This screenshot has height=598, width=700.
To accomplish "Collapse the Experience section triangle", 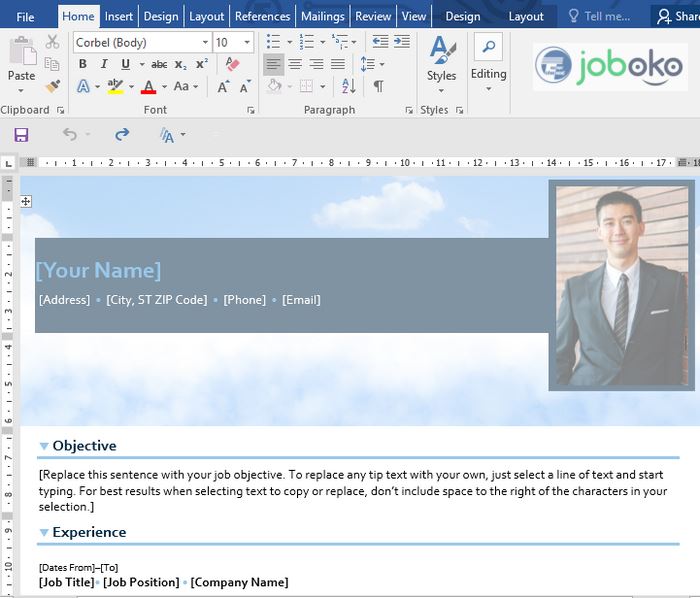I will pos(44,532).
